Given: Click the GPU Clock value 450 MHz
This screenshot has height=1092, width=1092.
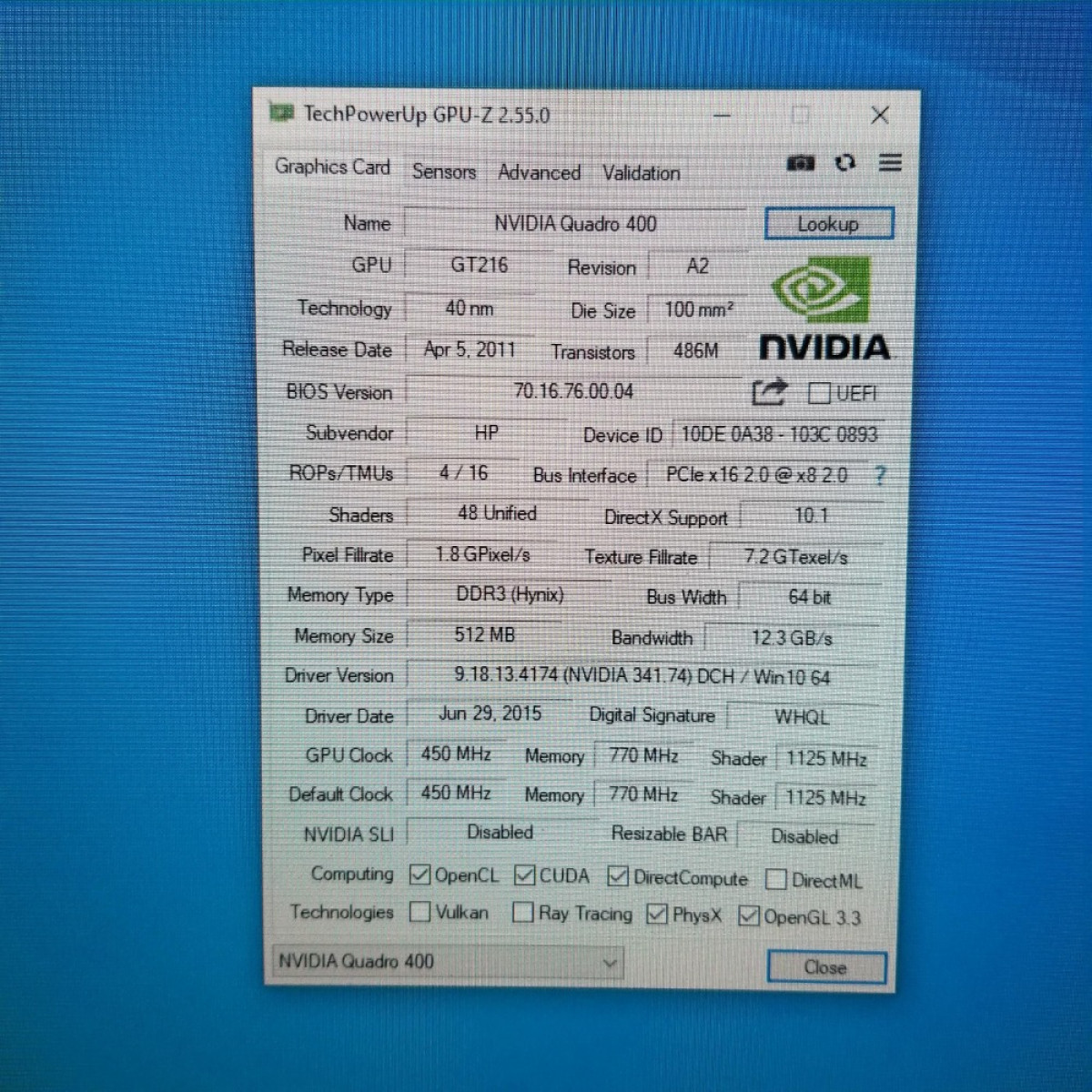Looking at the screenshot, I should [456, 753].
